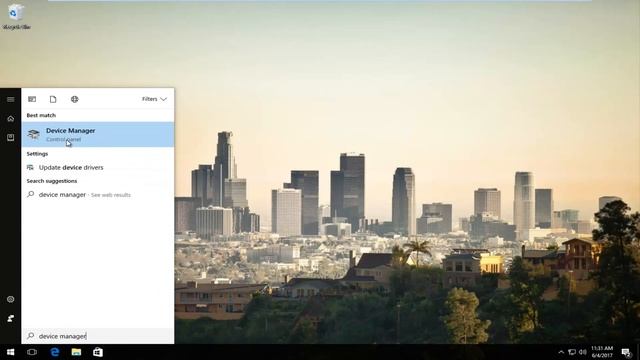Open the Windows Start menu
The height and width of the screenshot is (360, 640).
click(x=11, y=352)
